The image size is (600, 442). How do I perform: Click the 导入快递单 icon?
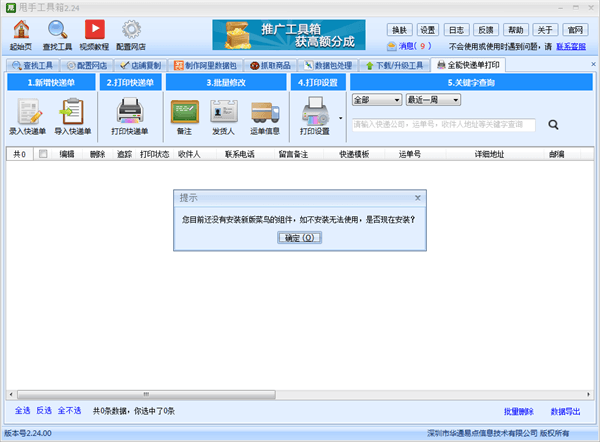pyautogui.click(x=72, y=111)
